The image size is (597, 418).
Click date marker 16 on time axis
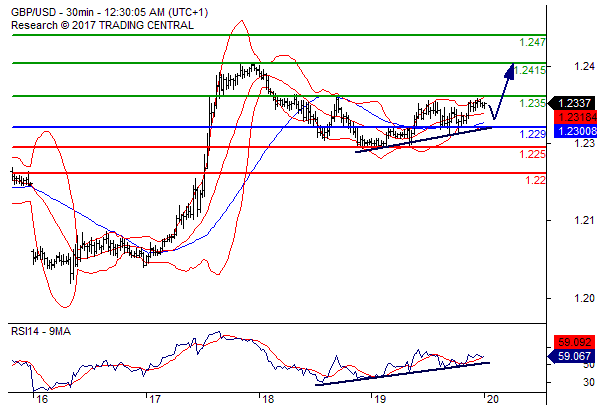pos(42,399)
